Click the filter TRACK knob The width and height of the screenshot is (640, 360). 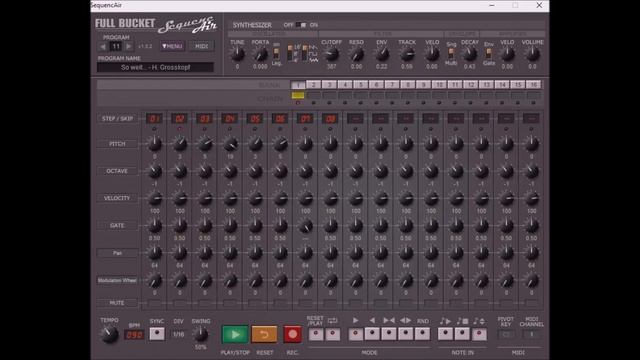pyautogui.click(x=407, y=54)
